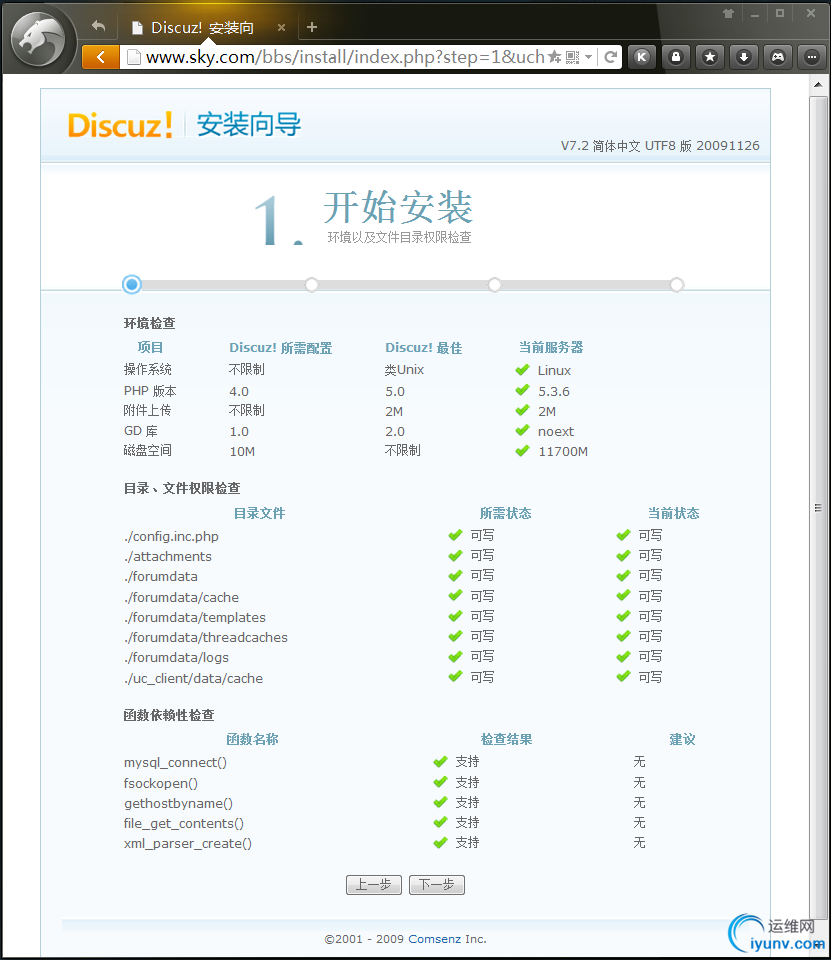
Task: Click the second progress step marker
Action: pyautogui.click(x=312, y=285)
